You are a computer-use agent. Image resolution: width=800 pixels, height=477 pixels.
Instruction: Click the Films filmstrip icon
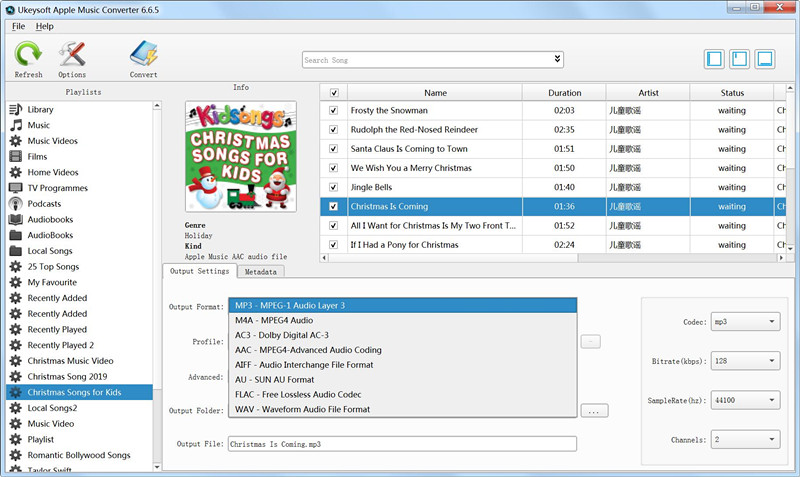click(16, 156)
